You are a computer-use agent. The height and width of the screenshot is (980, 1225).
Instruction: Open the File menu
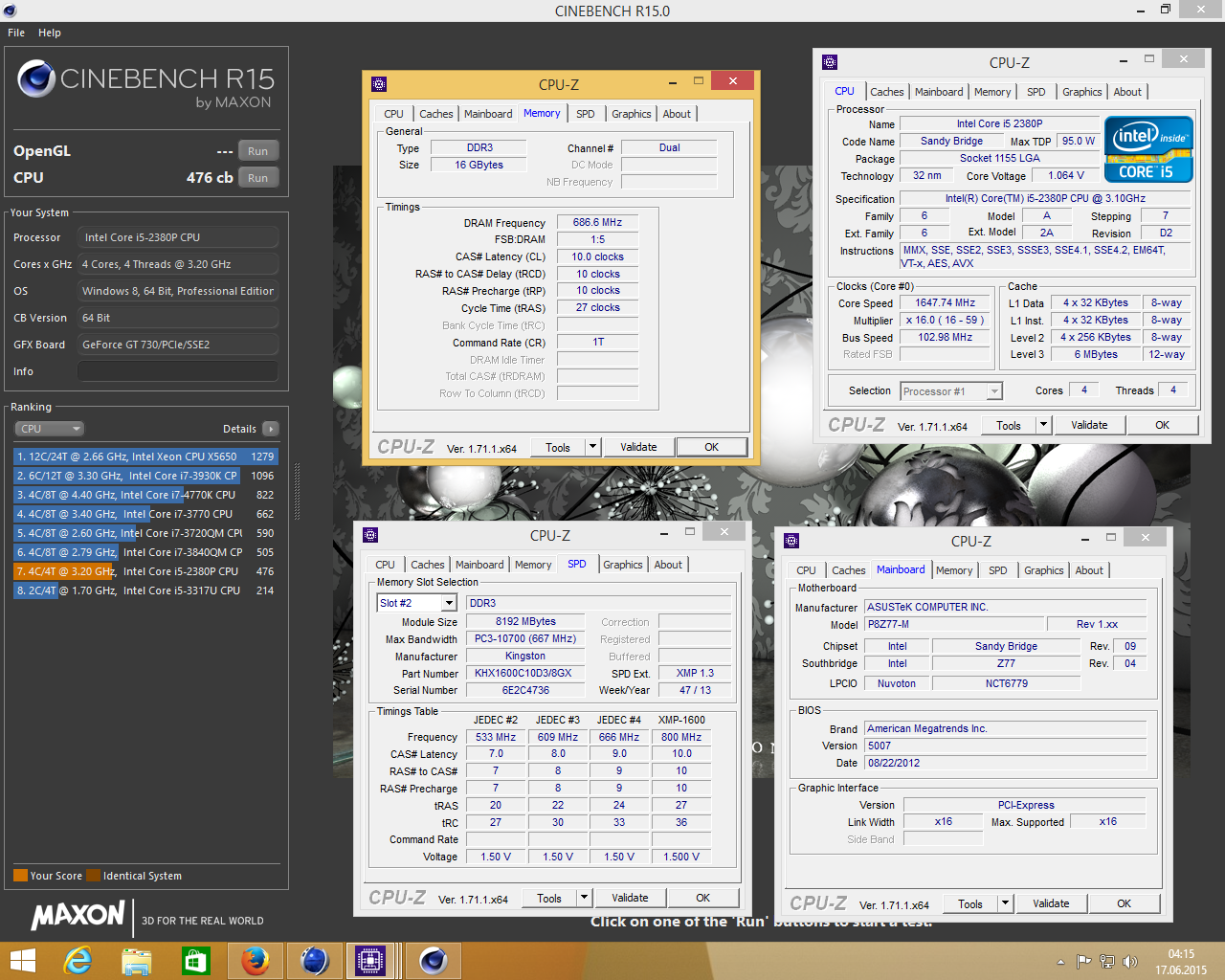tap(16, 33)
